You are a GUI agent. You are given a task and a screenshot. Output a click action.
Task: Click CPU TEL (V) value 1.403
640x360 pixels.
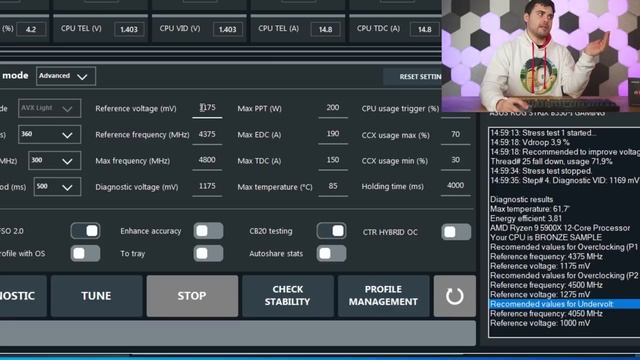[x=129, y=29]
